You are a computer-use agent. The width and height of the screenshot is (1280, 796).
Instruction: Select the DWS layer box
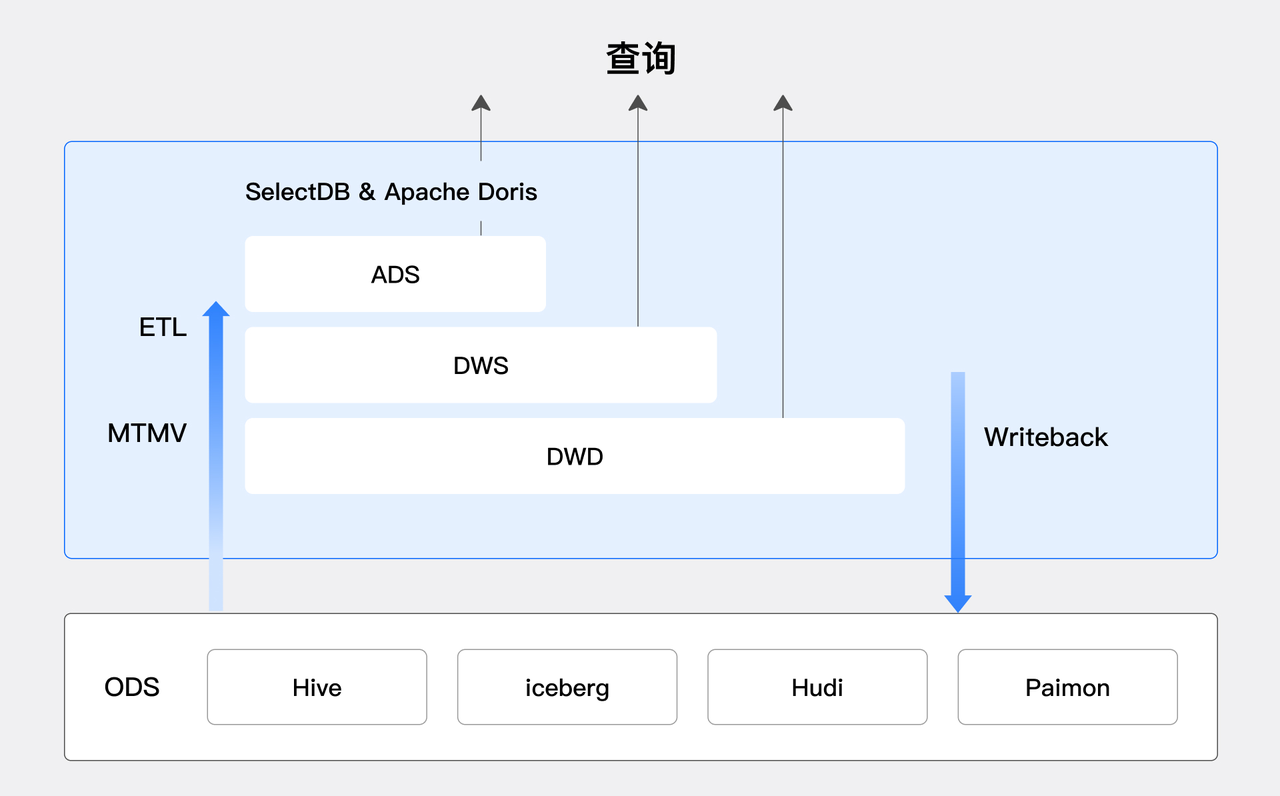click(x=481, y=365)
